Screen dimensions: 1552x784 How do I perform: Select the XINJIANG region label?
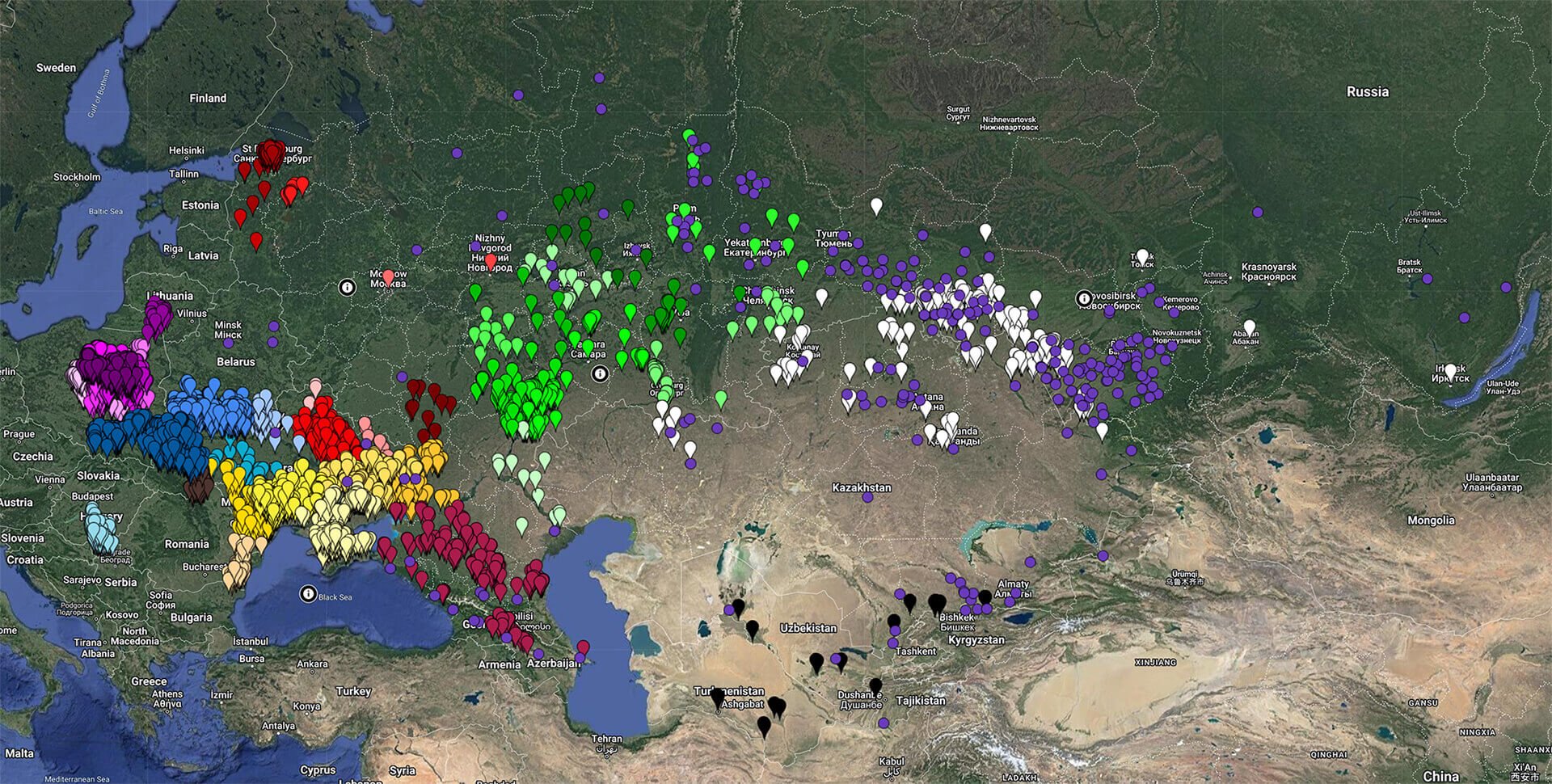click(x=1156, y=663)
